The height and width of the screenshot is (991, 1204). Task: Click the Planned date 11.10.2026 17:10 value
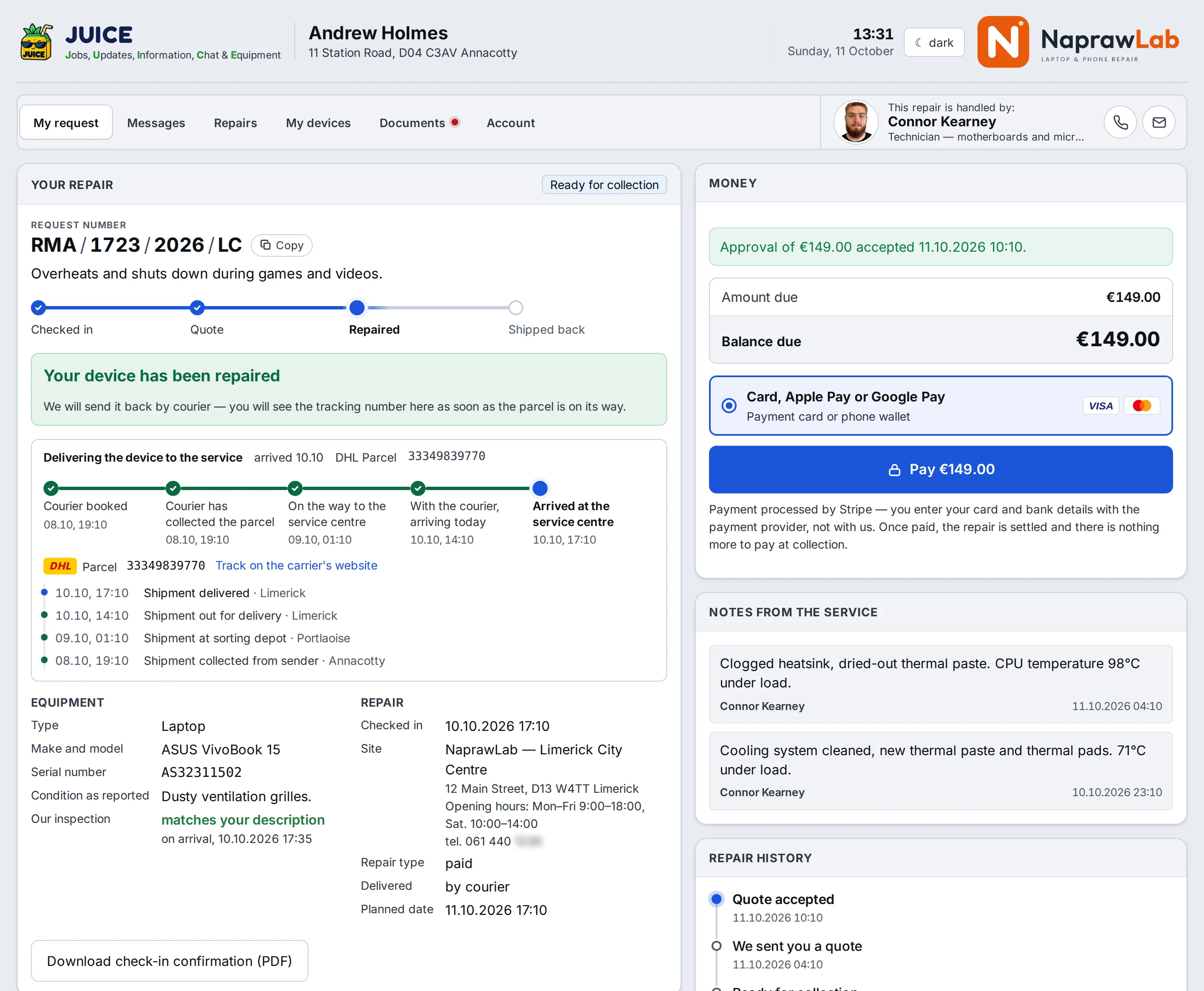[x=496, y=910]
